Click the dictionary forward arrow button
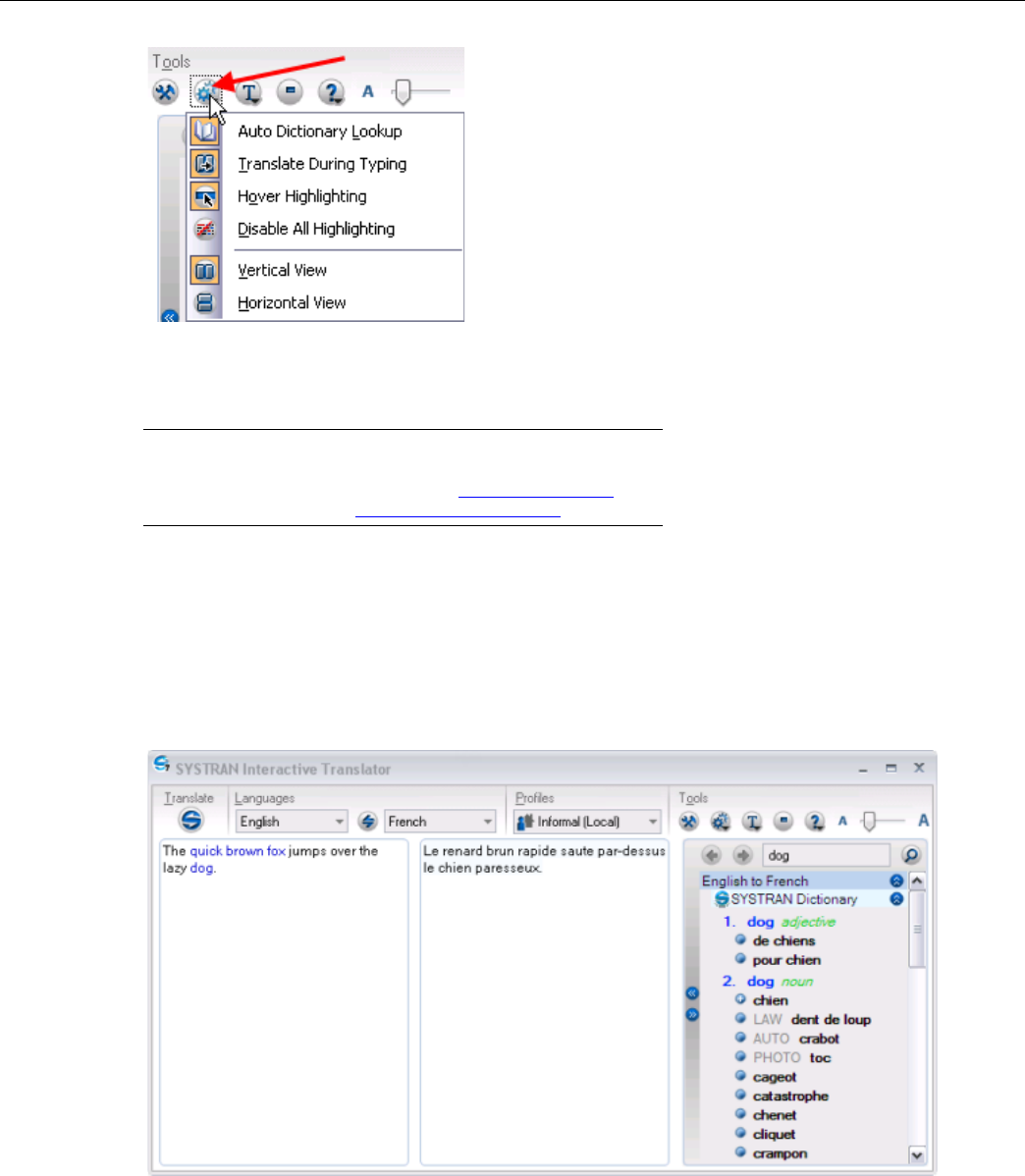The height and width of the screenshot is (1176, 1025). [742, 855]
